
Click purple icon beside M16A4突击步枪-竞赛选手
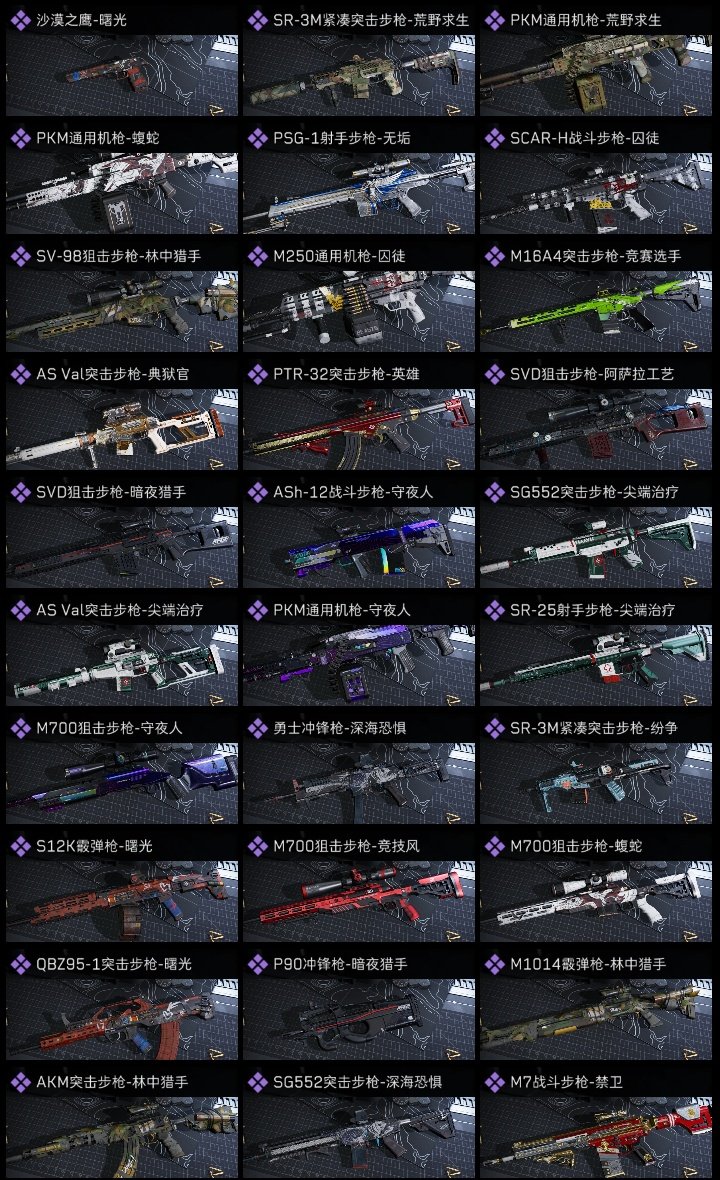[x=495, y=257]
